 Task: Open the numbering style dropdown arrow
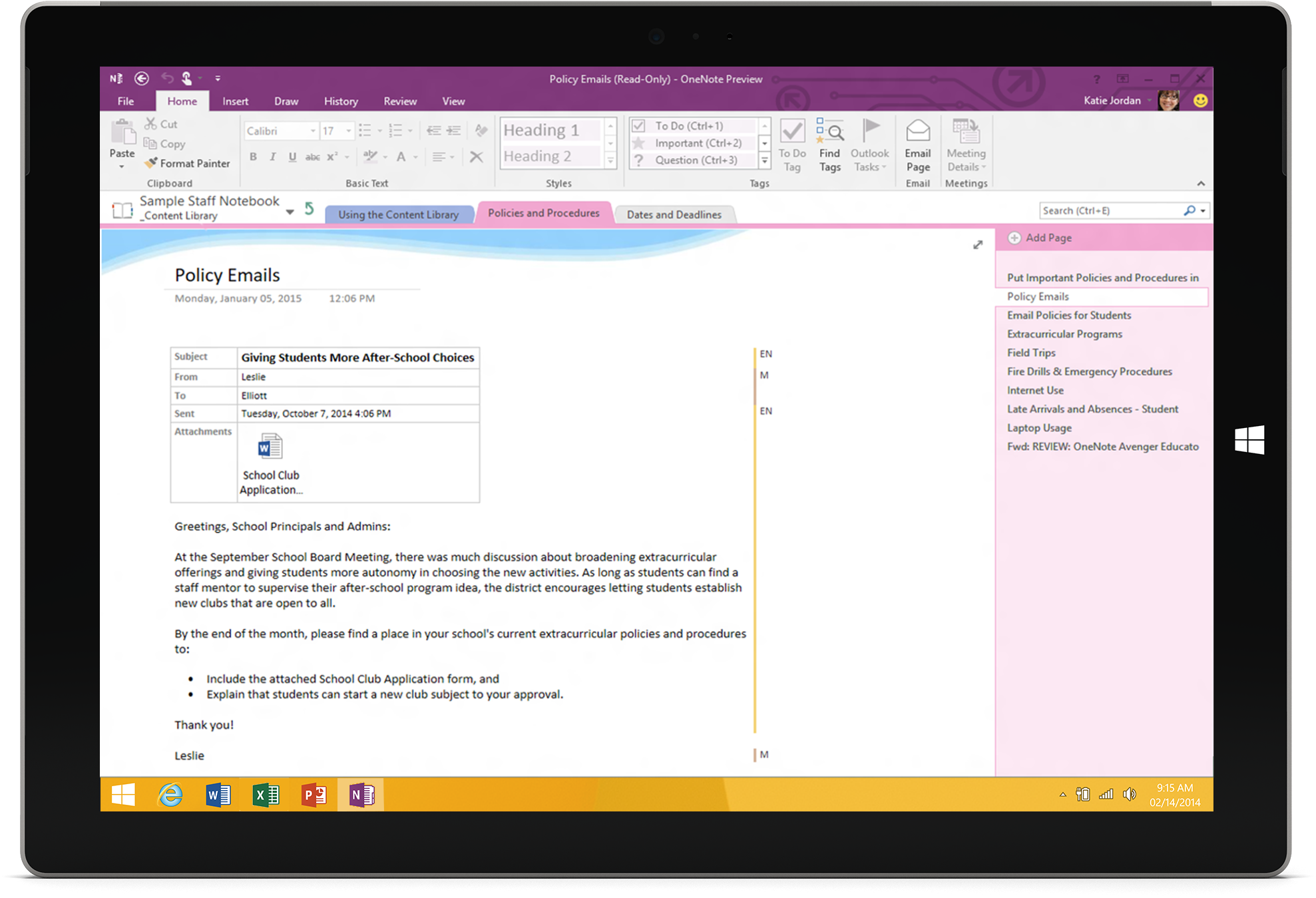[x=410, y=131]
